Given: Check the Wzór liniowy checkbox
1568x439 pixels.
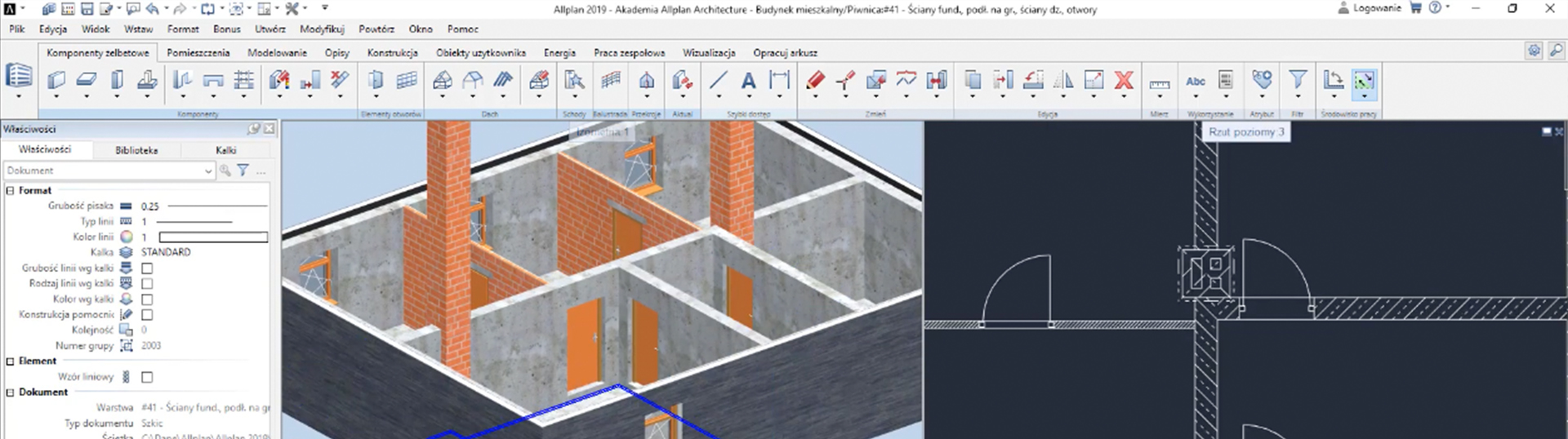Looking at the screenshot, I should 147,377.
